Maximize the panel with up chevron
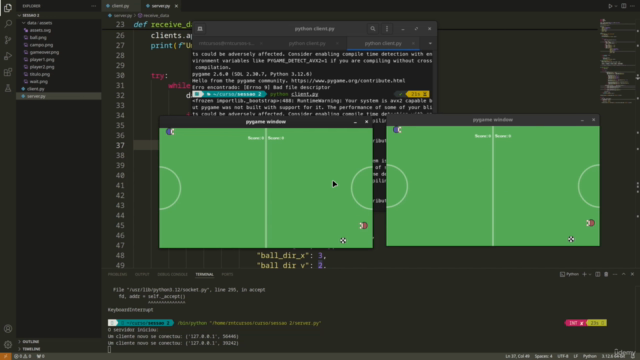Screen dimensions: 640x360 click(624, 274)
